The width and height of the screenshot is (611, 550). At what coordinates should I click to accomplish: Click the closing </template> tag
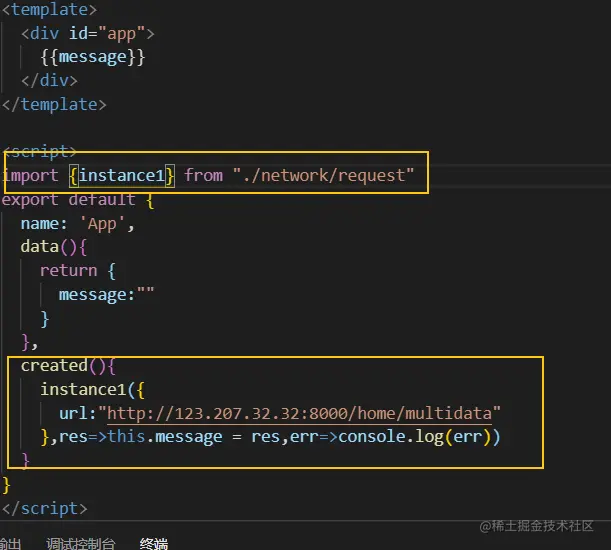coord(54,104)
